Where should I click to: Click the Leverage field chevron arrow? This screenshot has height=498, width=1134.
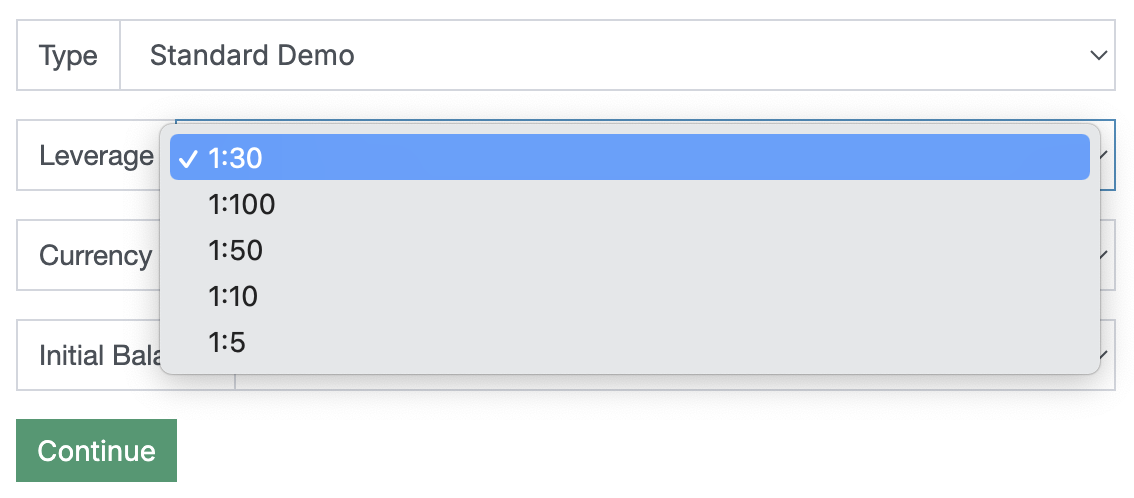click(1106, 155)
